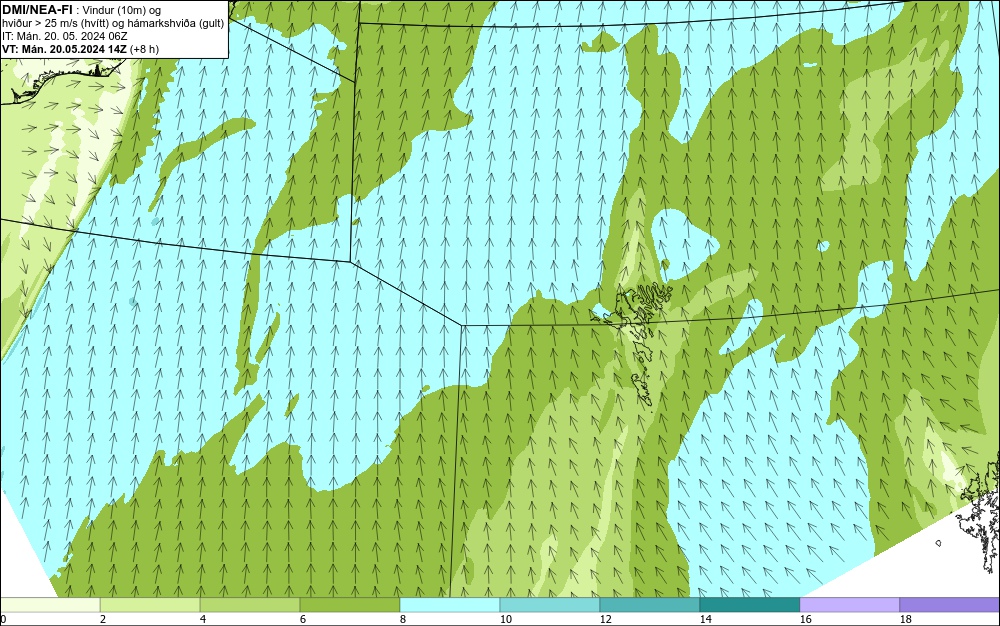Click the legend scale label 10
Screen dimensions: 1000x626
[x=505, y=619]
